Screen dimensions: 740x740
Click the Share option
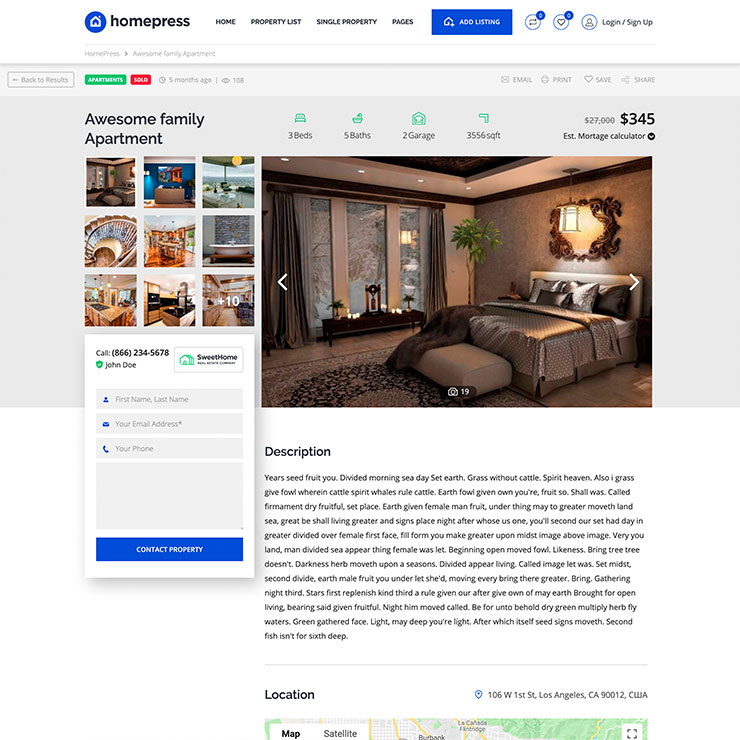pos(638,80)
